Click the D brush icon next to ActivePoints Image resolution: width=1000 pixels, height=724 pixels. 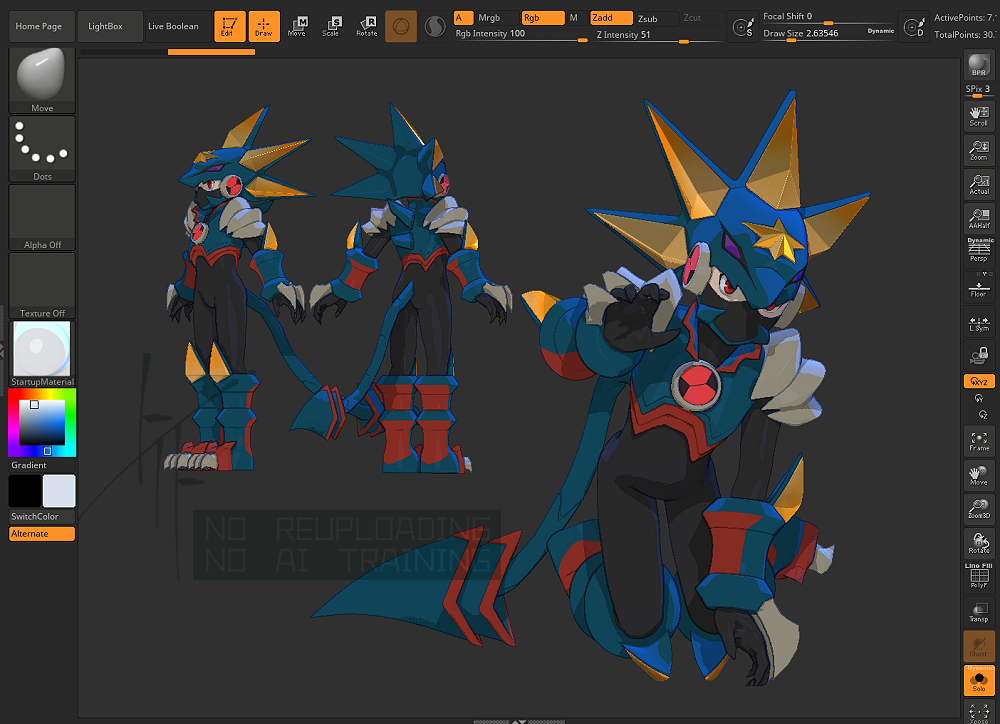coord(914,27)
